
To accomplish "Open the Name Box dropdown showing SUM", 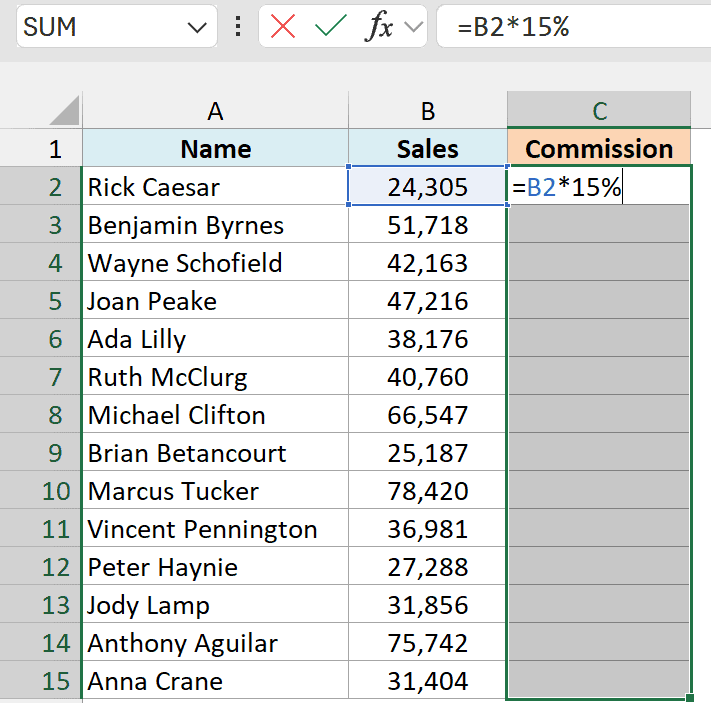I will coord(197,28).
